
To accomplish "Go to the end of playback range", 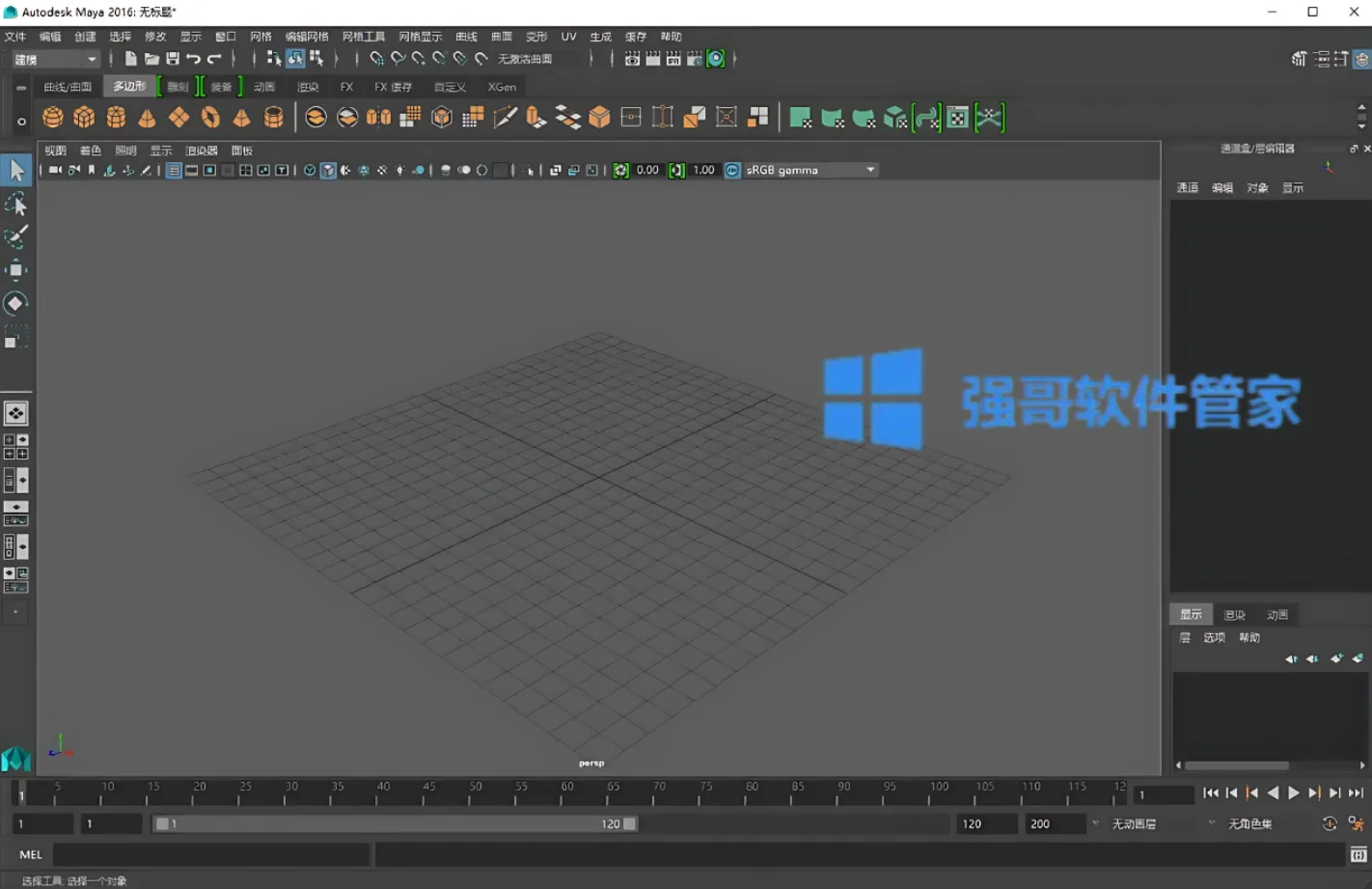I will (x=1356, y=793).
